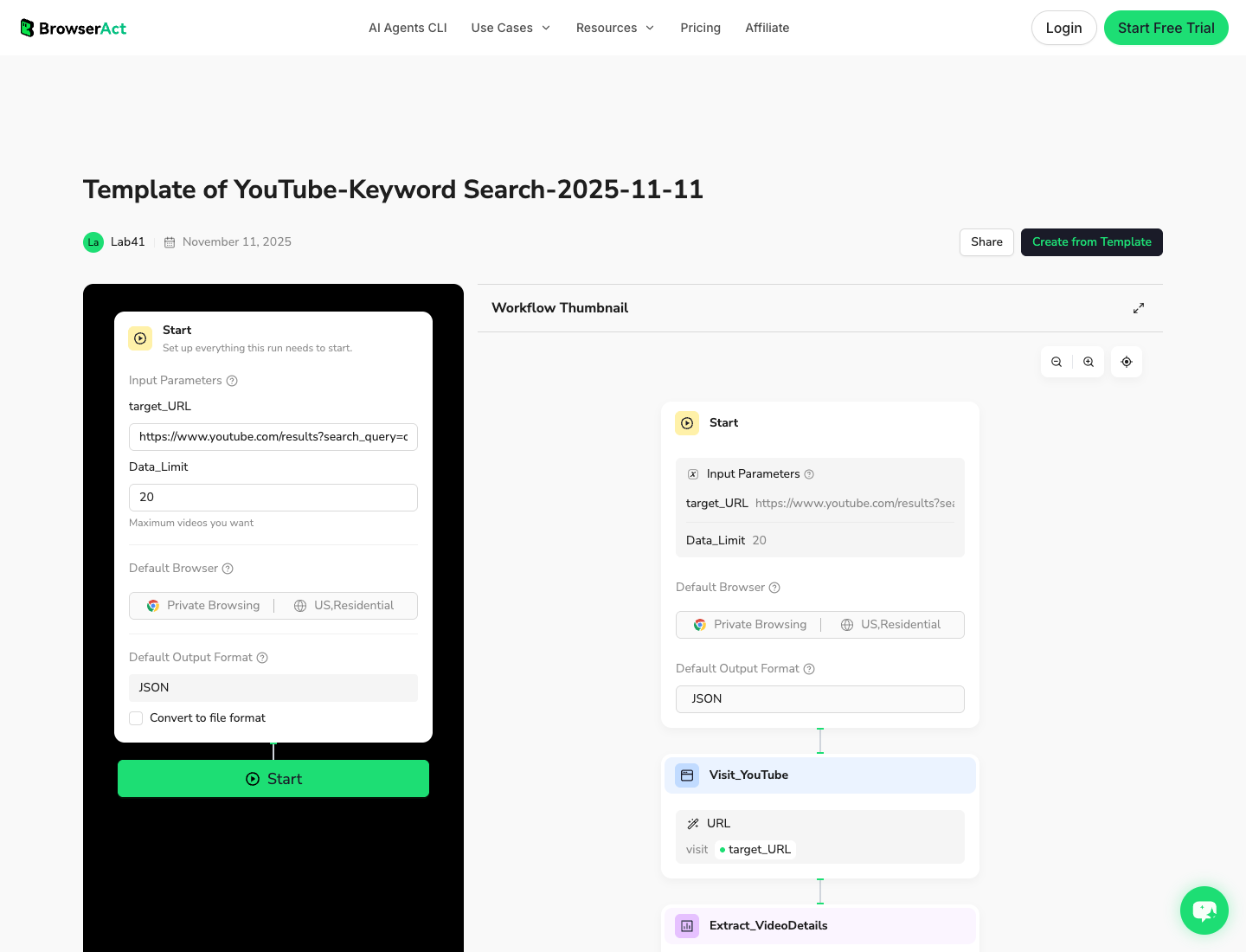Click globe icon in thumbnail proxy selector

point(847,625)
